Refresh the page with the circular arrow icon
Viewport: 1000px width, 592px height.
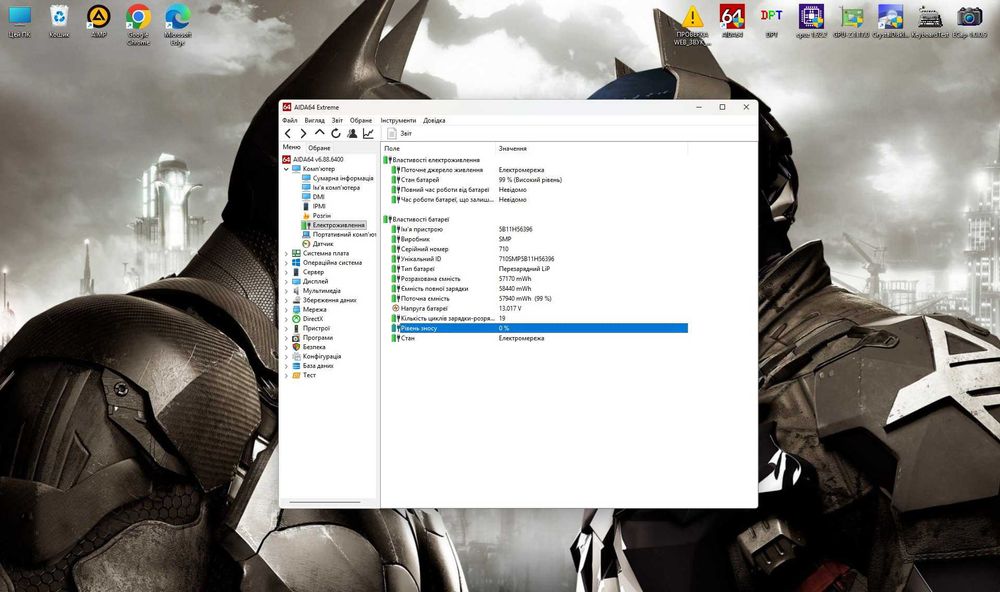coord(335,133)
